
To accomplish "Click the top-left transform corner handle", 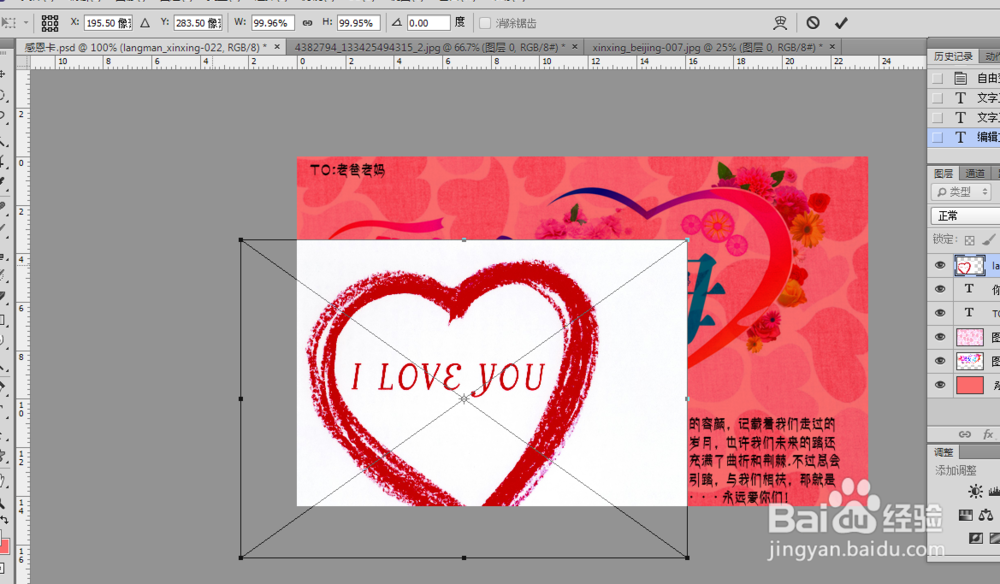I will coord(240,240).
